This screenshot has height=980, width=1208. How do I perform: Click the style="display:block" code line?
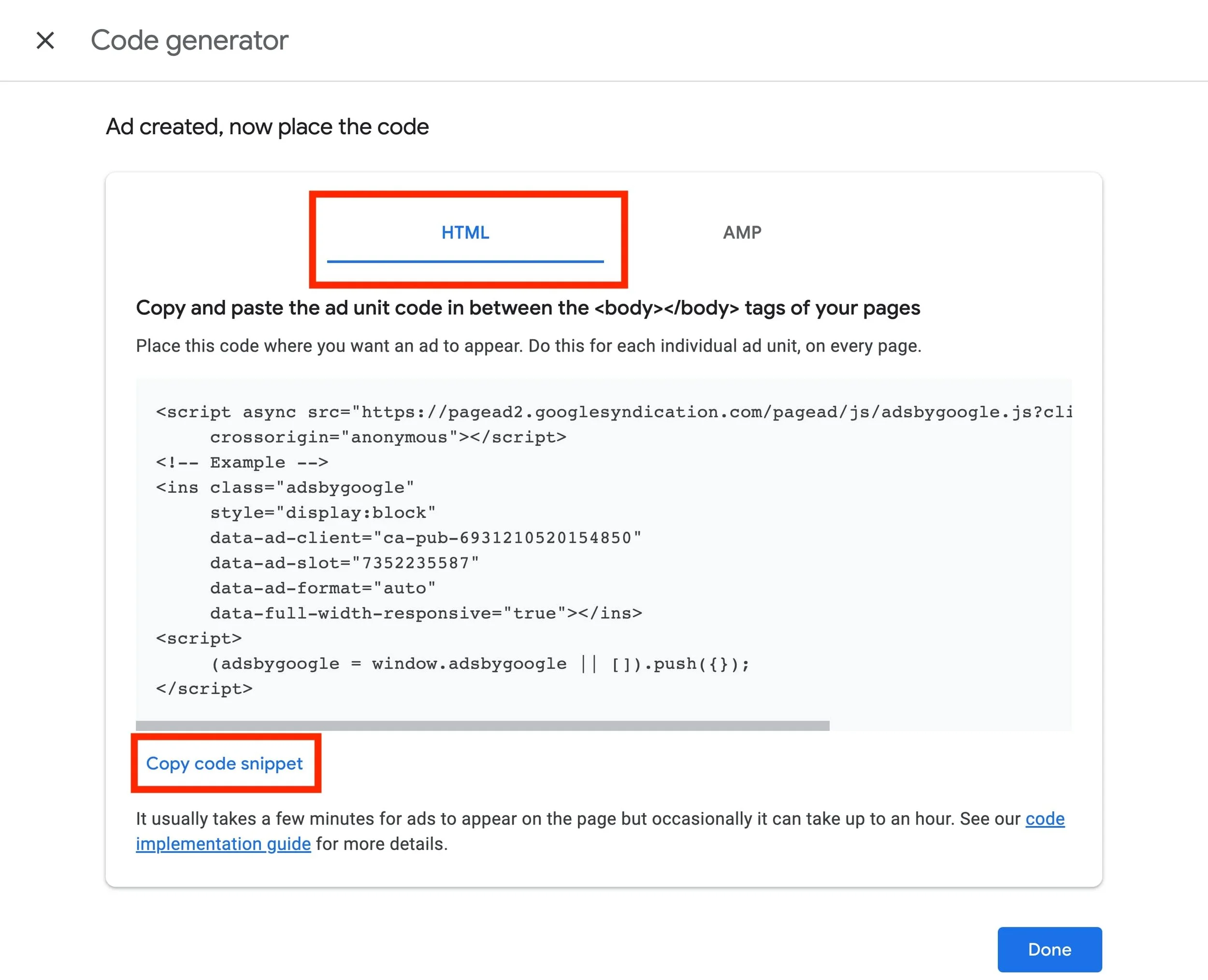[x=322, y=512]
